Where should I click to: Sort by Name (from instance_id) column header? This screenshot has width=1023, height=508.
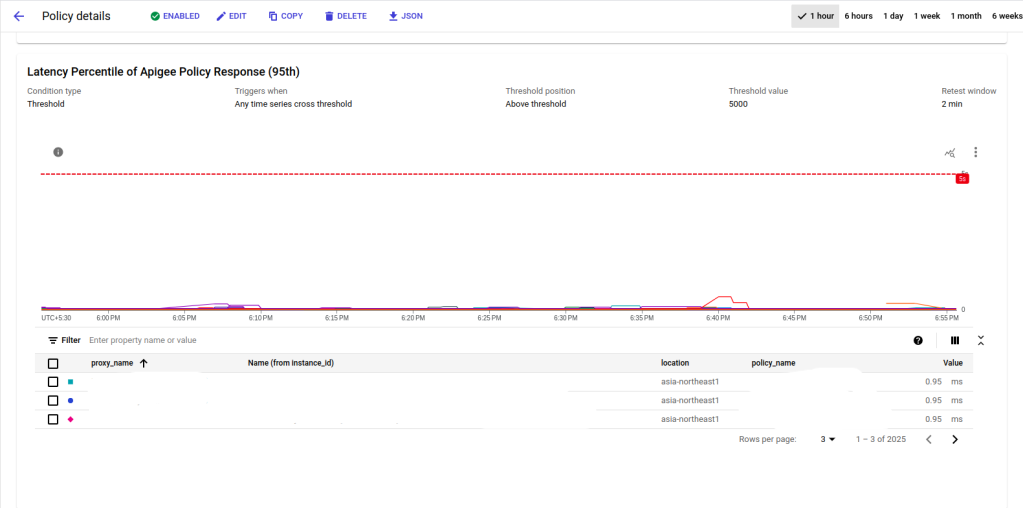(x=291, y=363)
